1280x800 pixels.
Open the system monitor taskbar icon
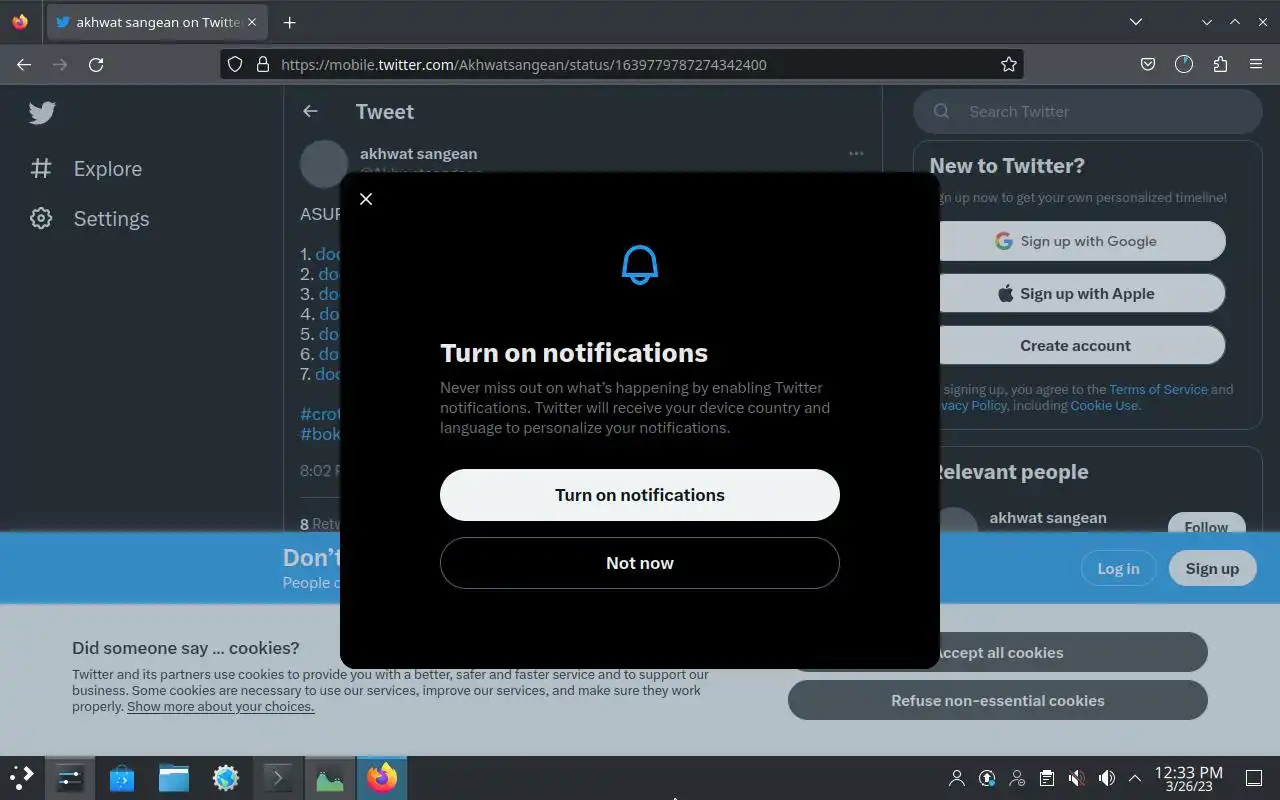[x=330, y=777]
